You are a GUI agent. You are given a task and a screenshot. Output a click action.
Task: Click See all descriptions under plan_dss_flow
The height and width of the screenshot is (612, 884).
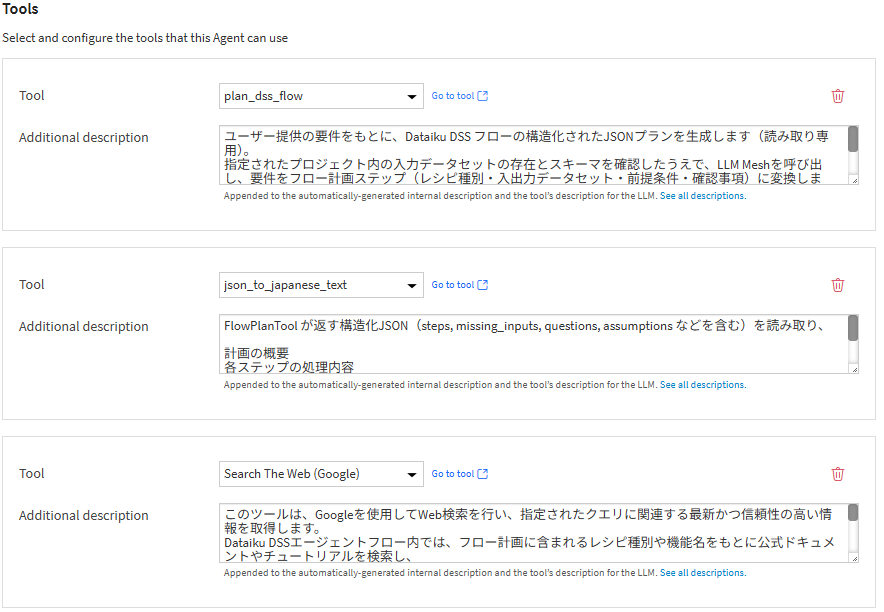pyautogui.click(x=702, y=196)
